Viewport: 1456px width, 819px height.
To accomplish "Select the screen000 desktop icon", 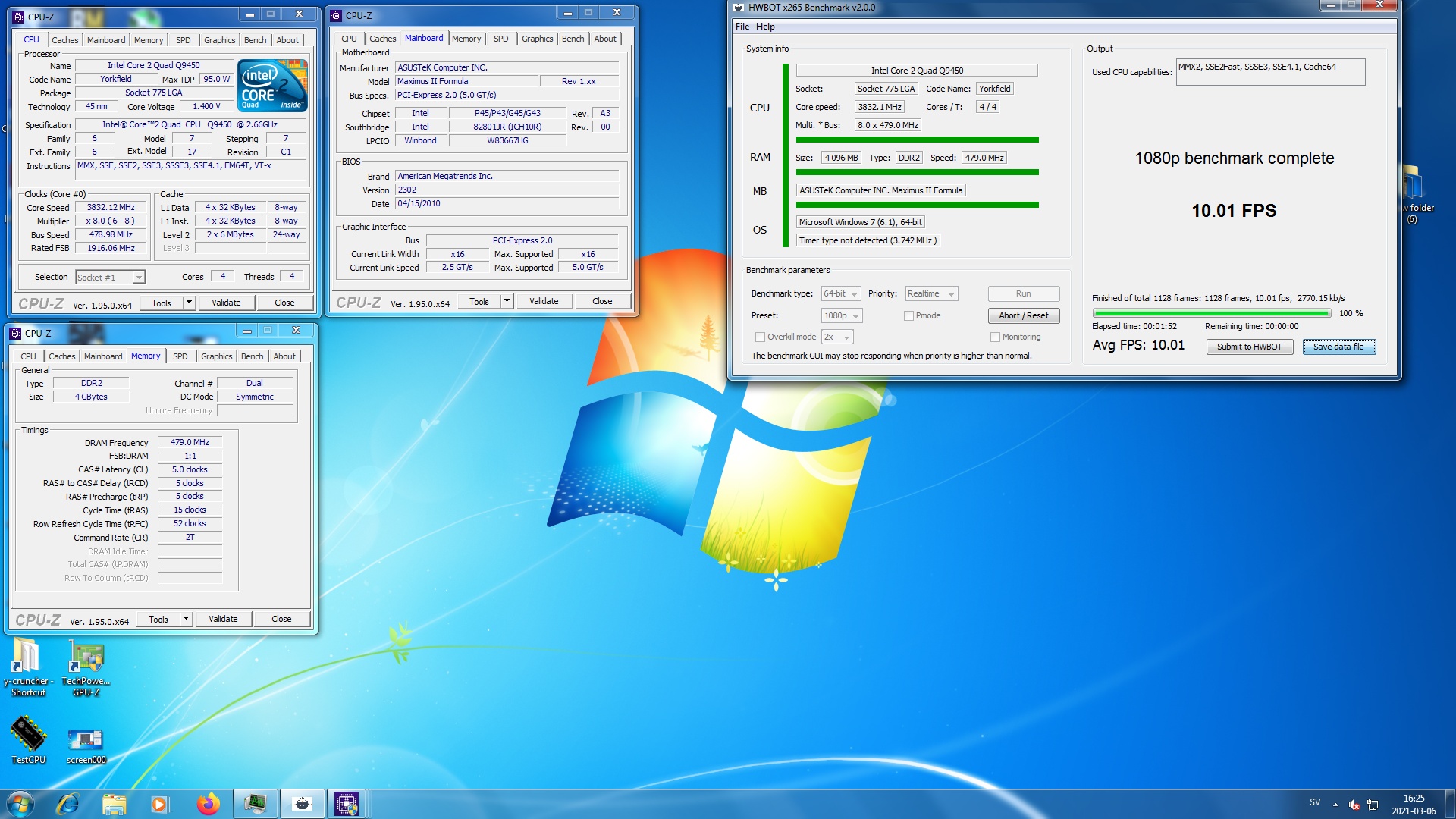I will click(x=86, y=745).
